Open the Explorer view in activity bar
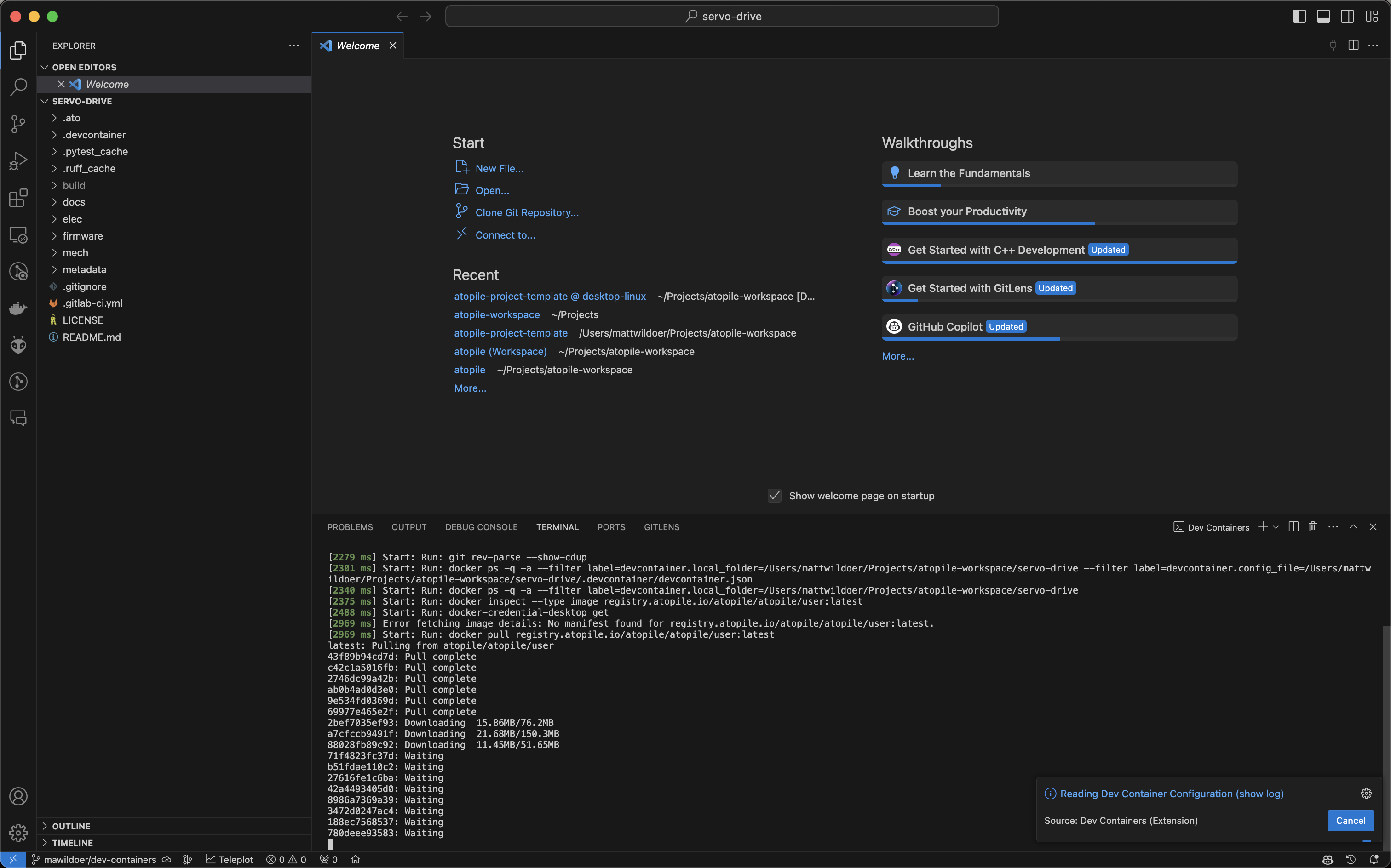This screenshot has height=868, width=1391. coord(18,51)
